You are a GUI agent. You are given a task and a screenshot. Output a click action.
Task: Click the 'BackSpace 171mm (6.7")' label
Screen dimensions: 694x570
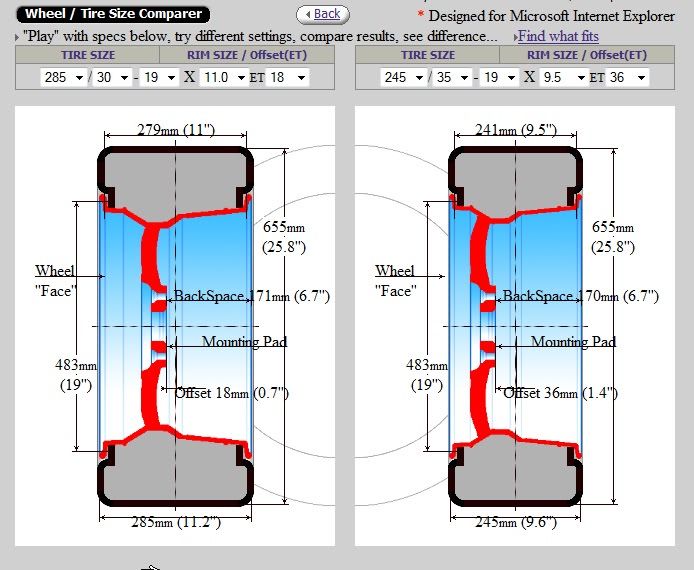coord(251,296)
